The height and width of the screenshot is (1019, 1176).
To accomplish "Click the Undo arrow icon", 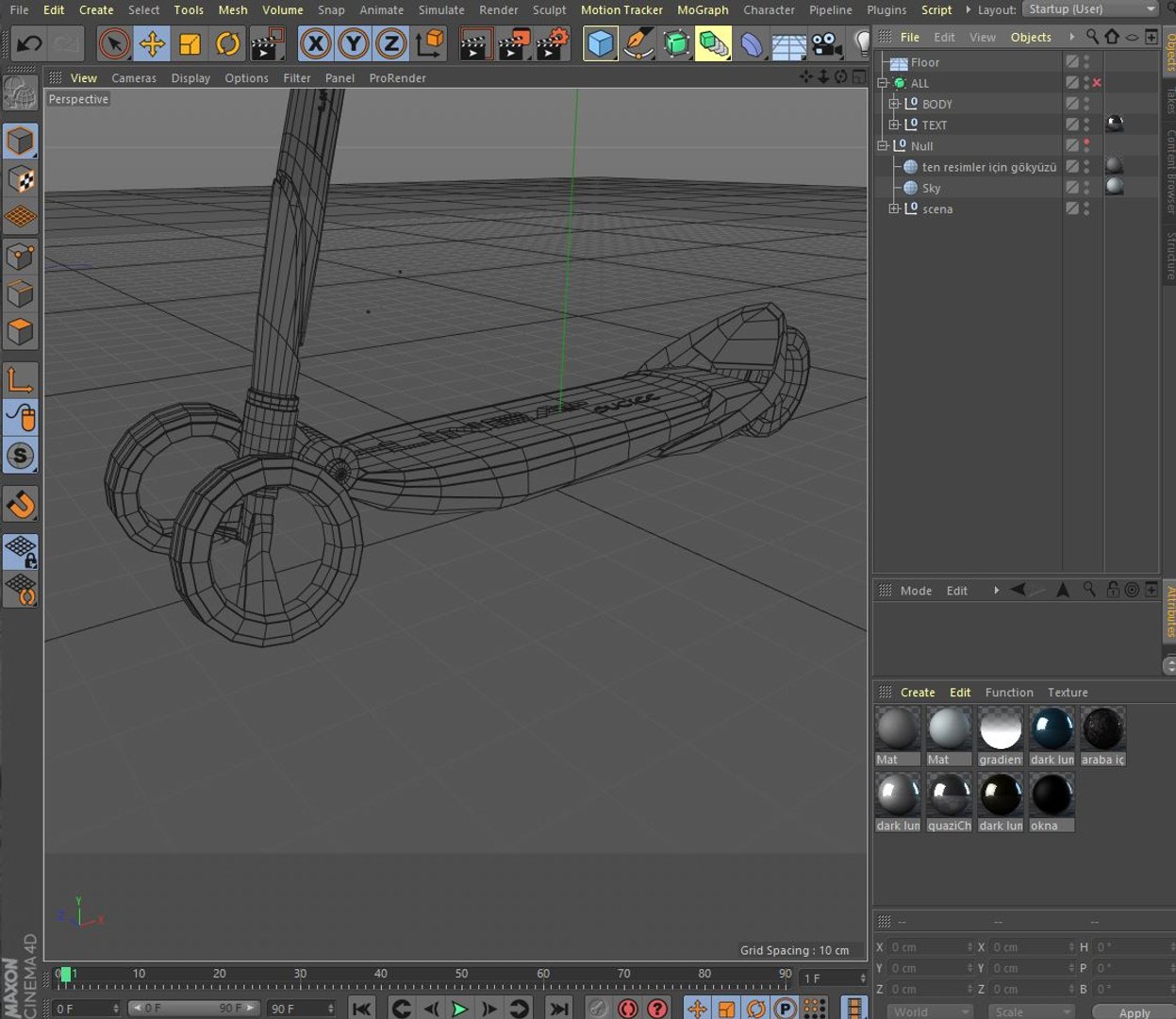I will 29,43.
